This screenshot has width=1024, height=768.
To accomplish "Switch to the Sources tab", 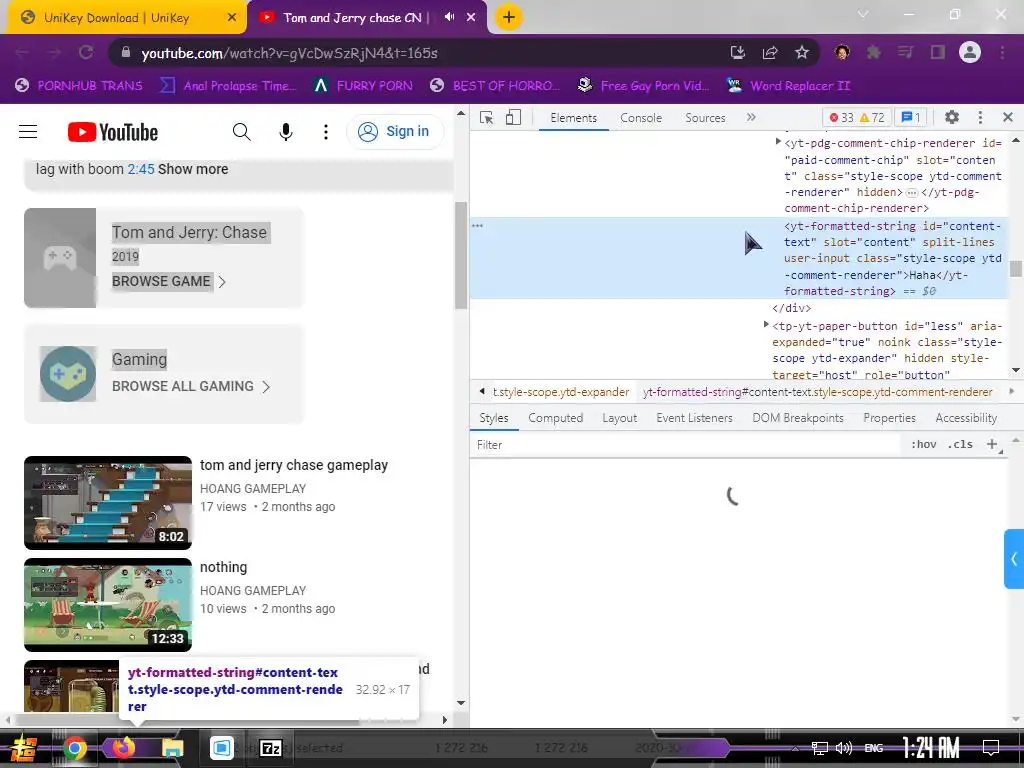I will pos(705,118).
